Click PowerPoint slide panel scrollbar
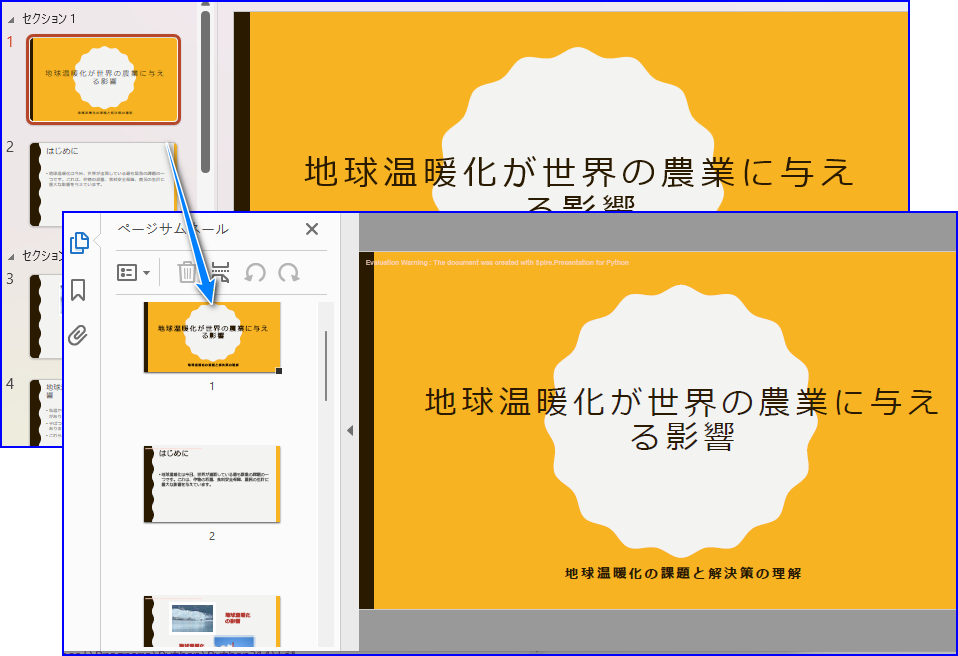Image resolution: width=958 pixels, height=656 pixels. [205, 92]
